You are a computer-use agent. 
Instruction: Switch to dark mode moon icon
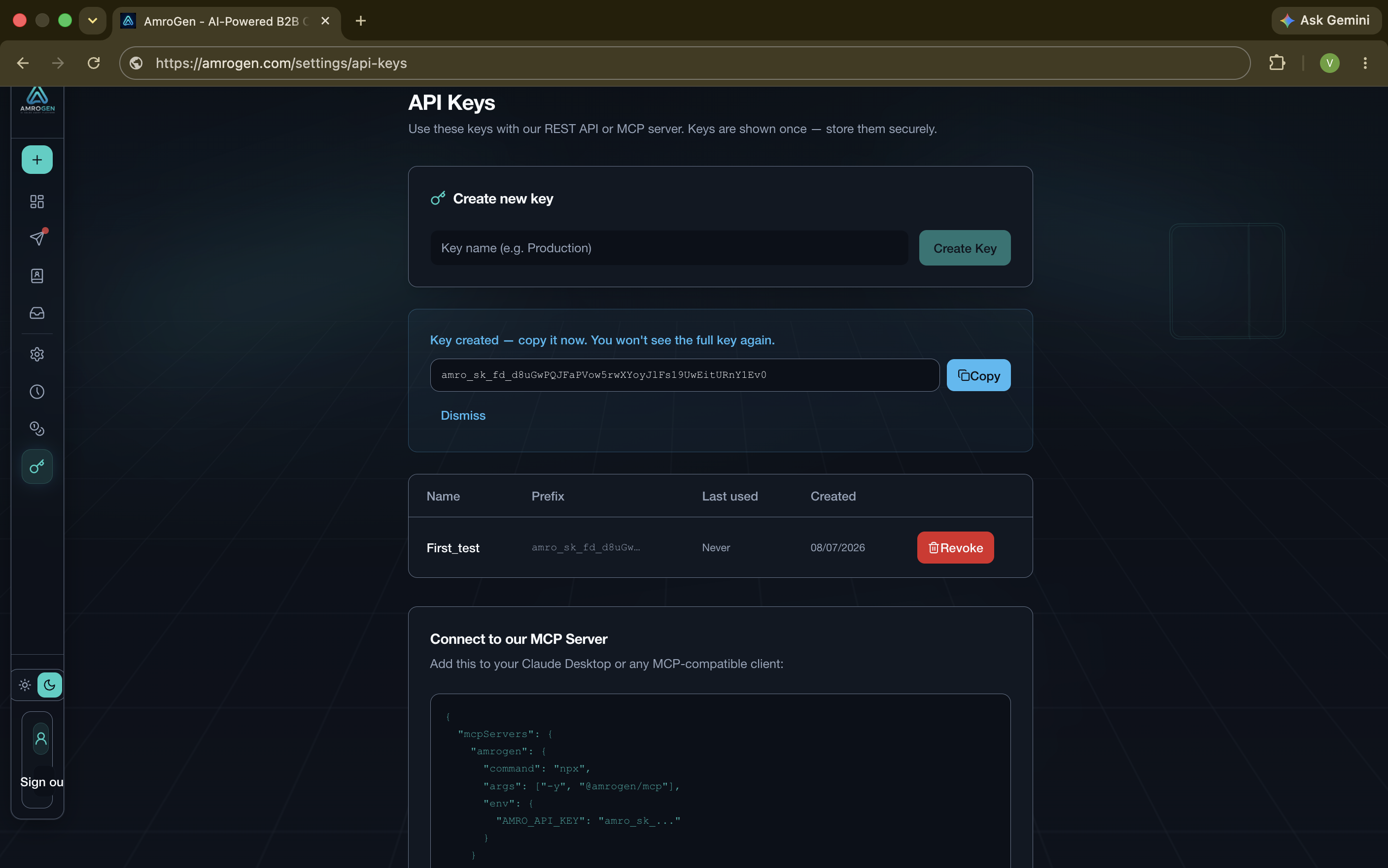(50, 685)
